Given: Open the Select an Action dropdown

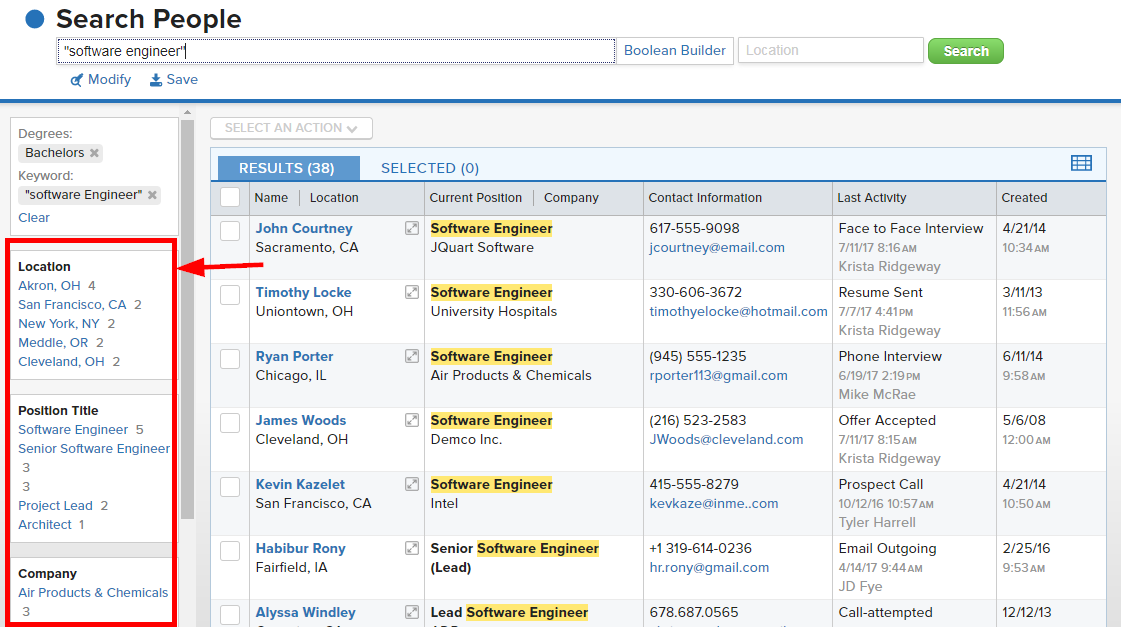Looking at the screenshot, I should [x=291, y=128].
